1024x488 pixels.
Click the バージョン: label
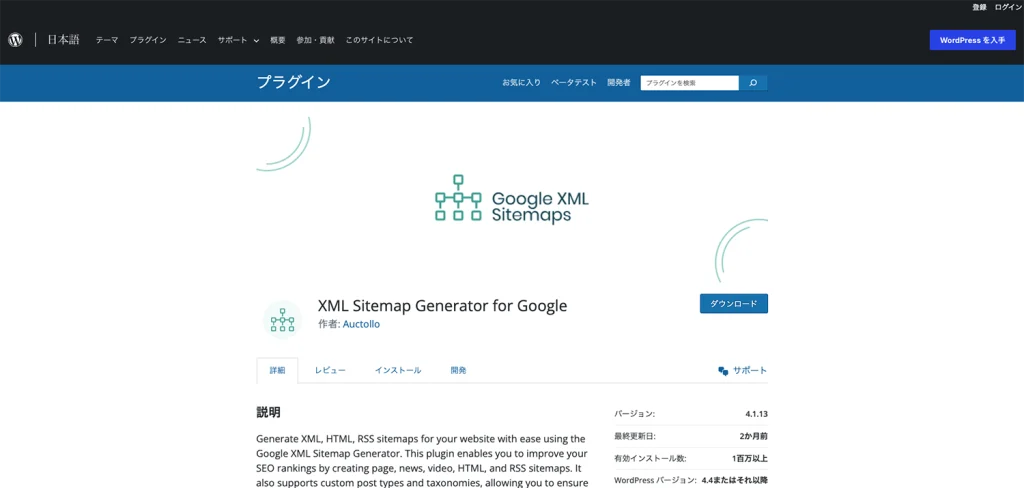[x=635, y=414]
